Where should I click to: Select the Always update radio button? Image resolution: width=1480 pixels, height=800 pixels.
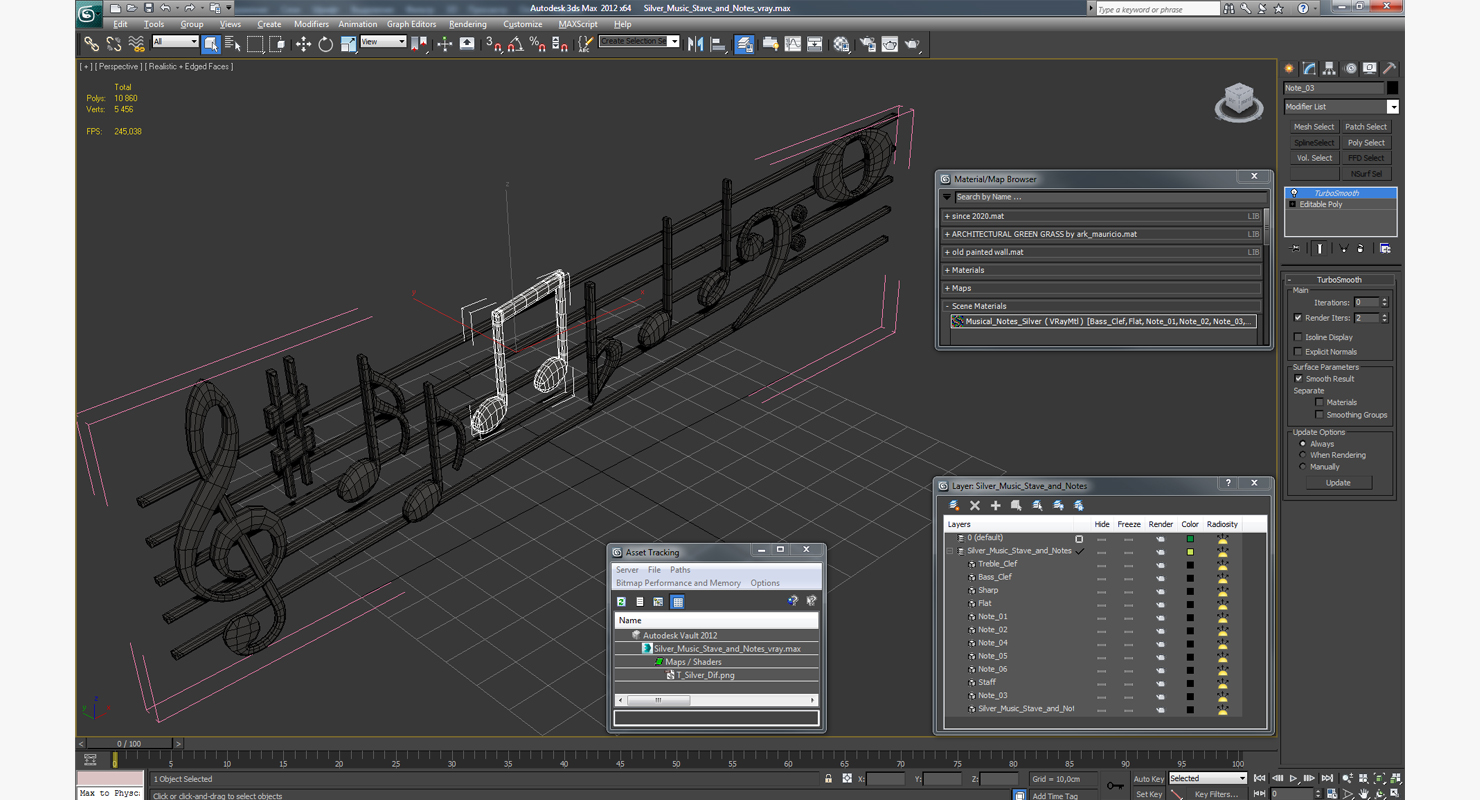[x=1302, y=444]
